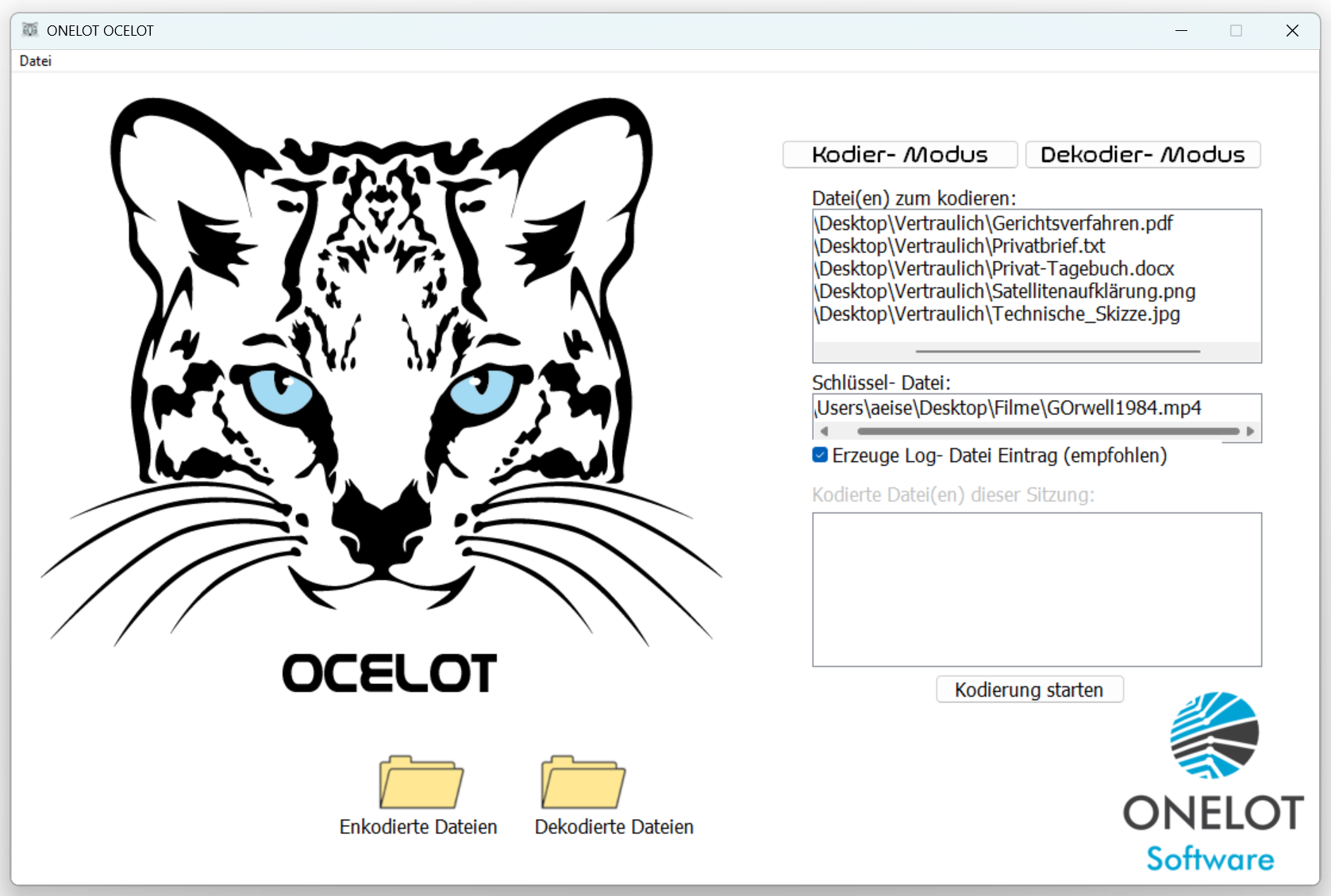Start encoding with Kodierung starten
Screen dimensions: 1331x896
tap(1029, 689)
